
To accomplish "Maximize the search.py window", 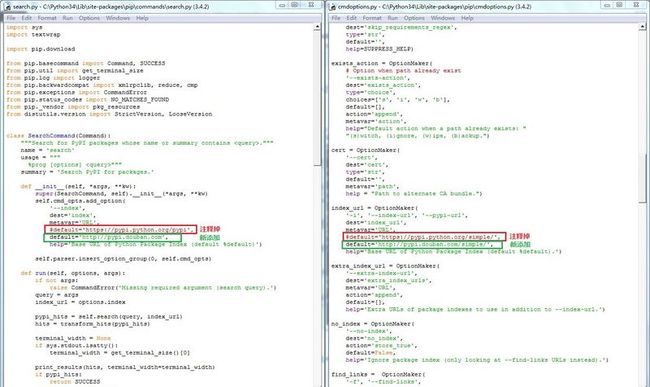I will click(295, 5).
